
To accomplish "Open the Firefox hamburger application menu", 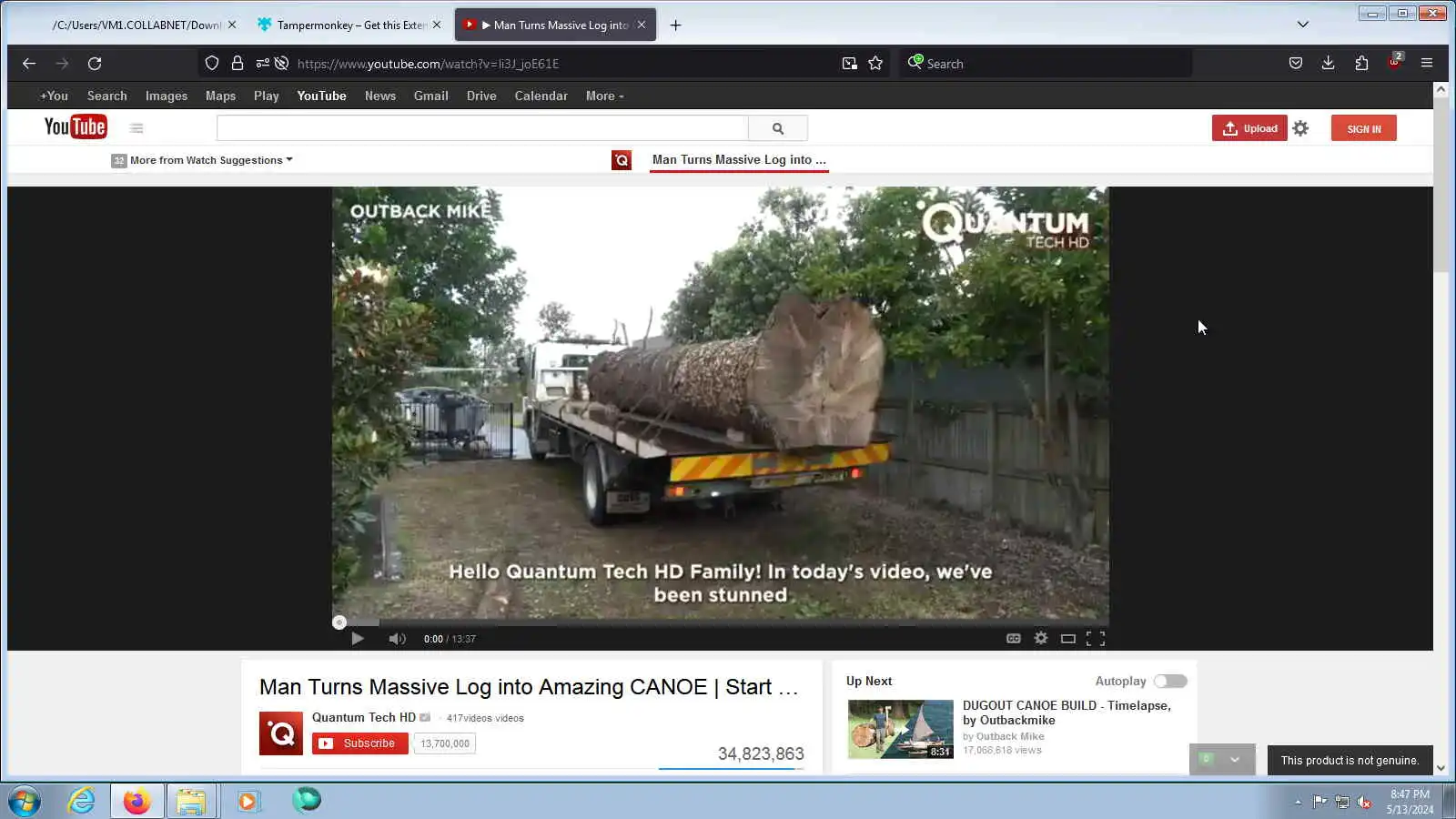I will [x=1427, y=64].
